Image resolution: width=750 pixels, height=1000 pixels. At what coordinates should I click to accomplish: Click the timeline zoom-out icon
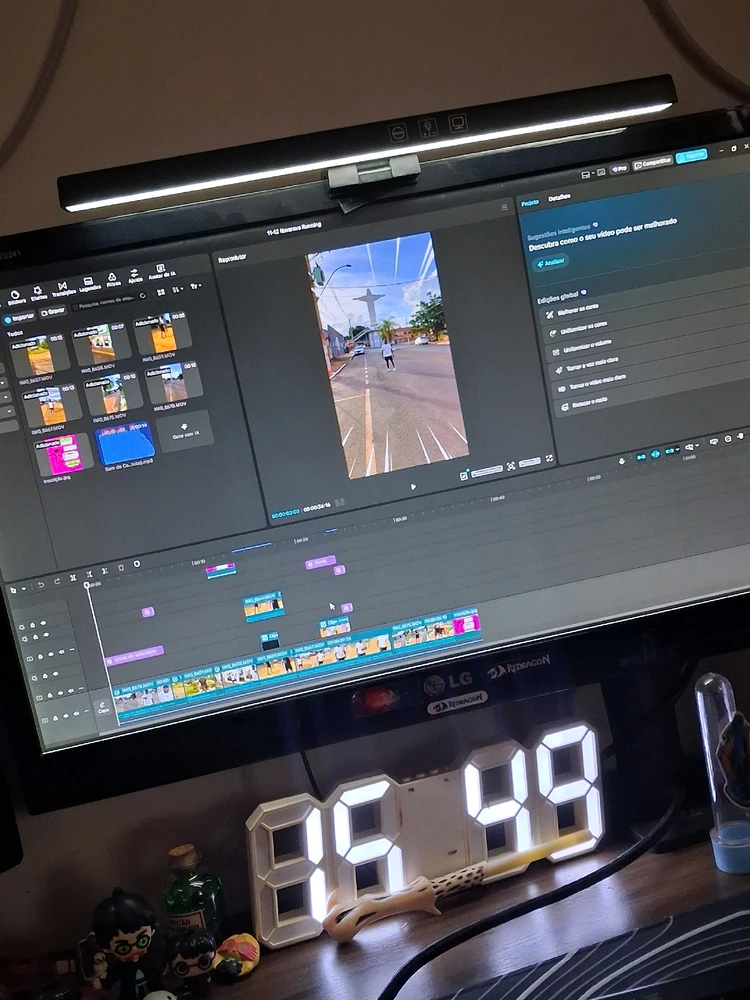tap(728, 439)
